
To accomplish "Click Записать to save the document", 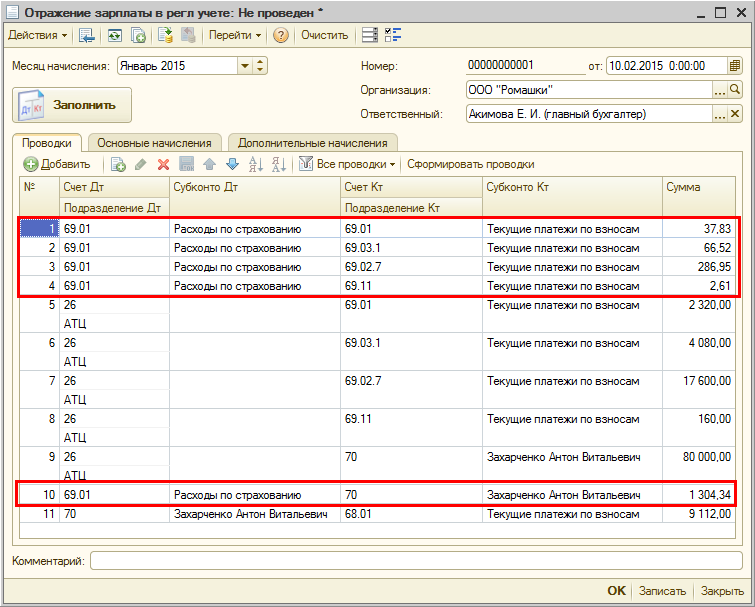I will click(662, 591).
